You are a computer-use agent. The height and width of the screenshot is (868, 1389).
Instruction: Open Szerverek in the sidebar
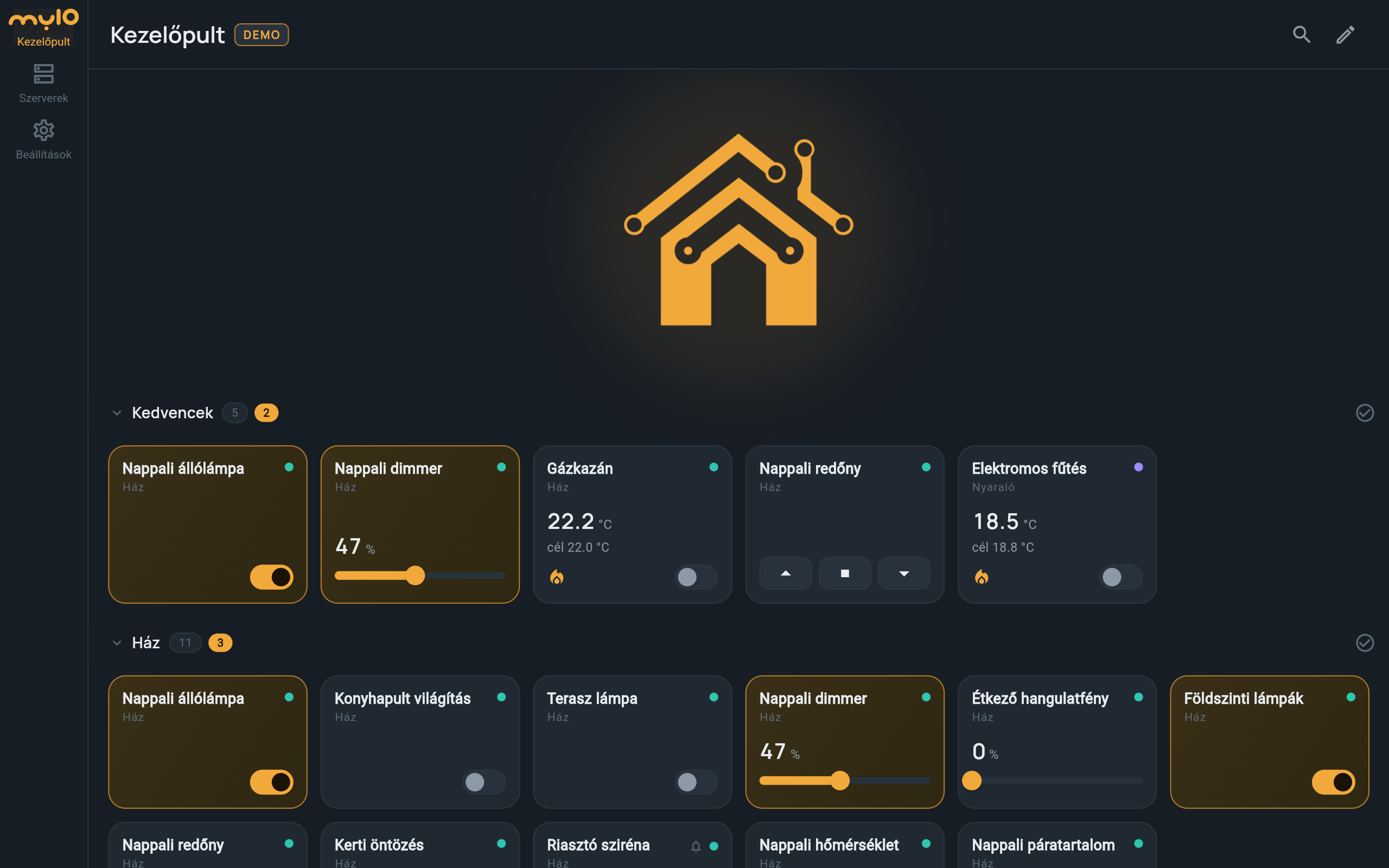(43, 83)
